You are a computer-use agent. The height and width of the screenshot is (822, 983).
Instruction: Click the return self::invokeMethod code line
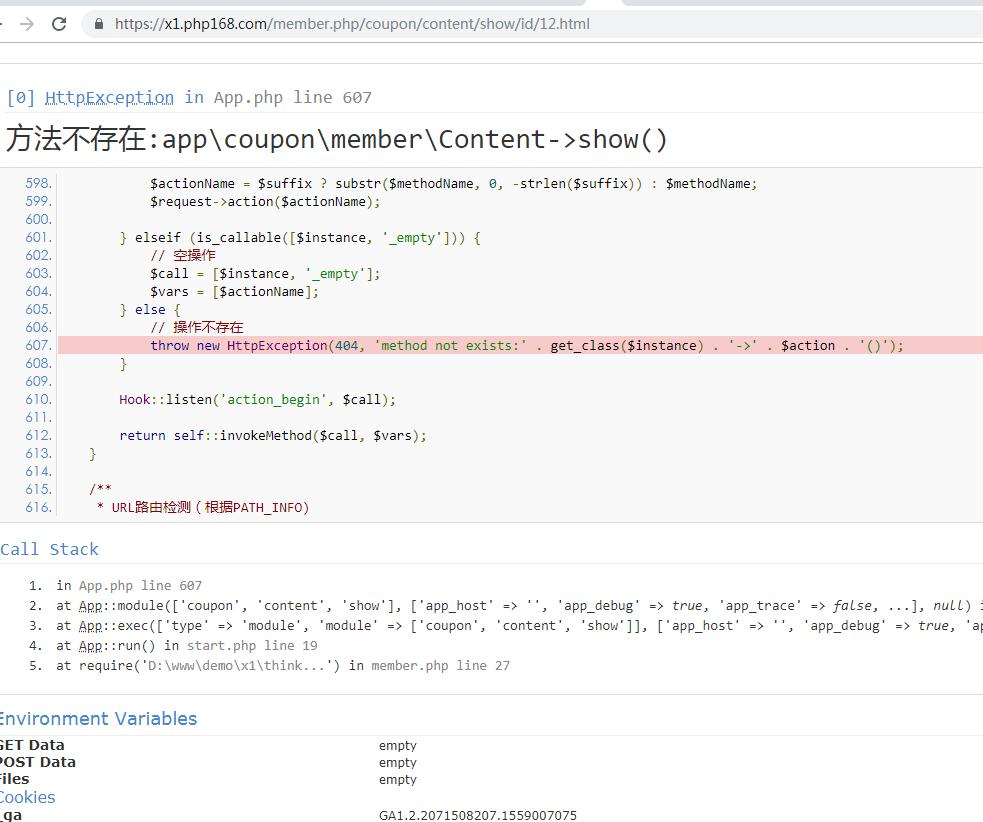coord(272,435)
